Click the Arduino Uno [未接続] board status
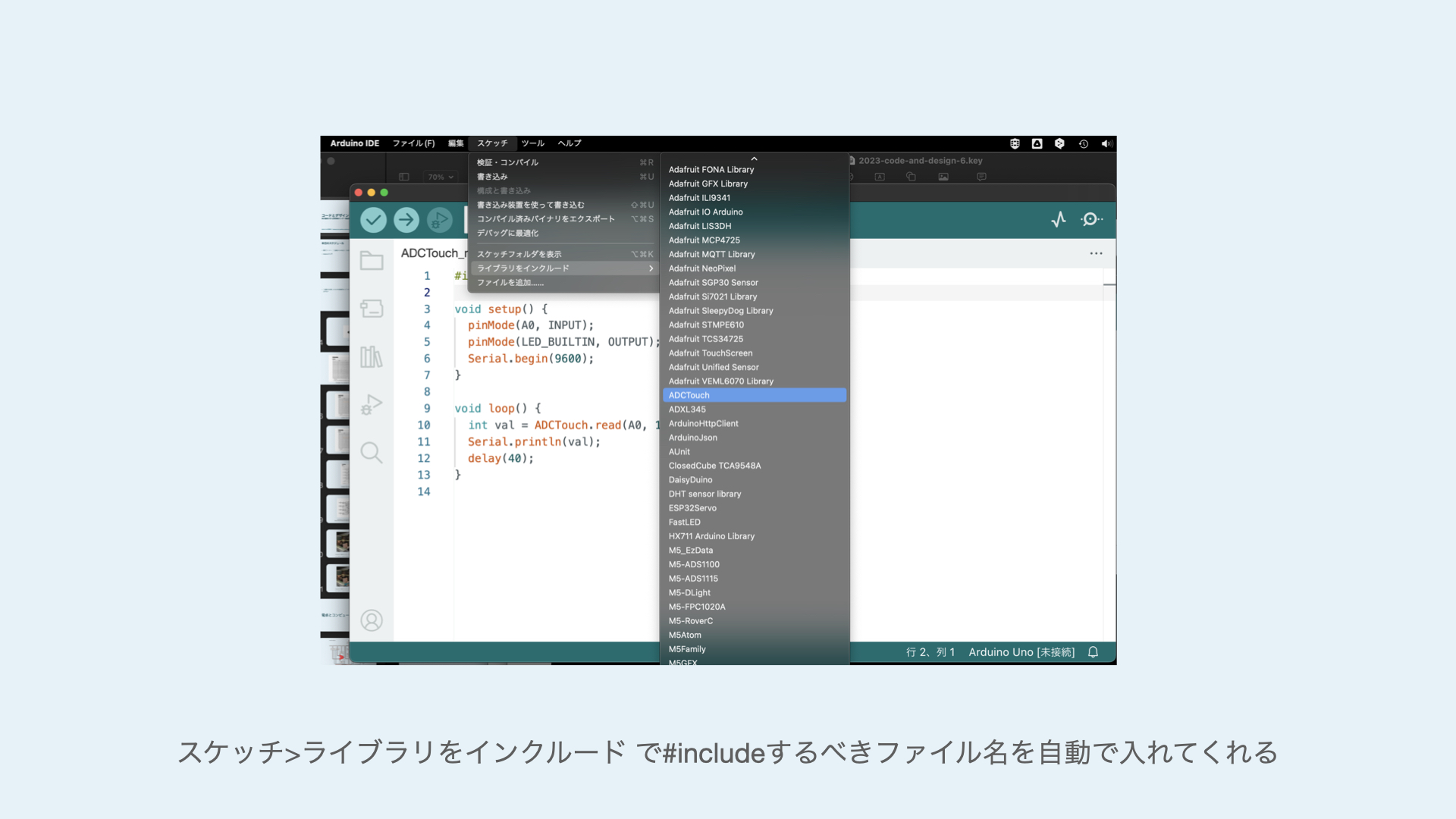Viewport: 1456px width, 819px height. coord(1021,652)
